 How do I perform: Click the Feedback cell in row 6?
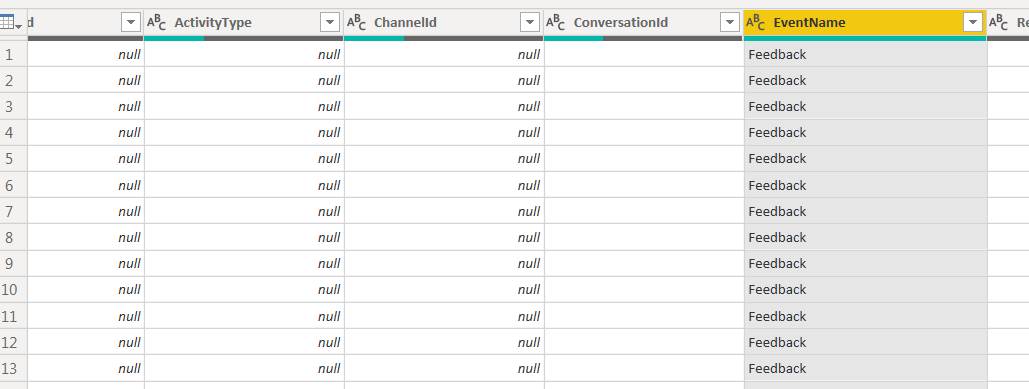865,185
